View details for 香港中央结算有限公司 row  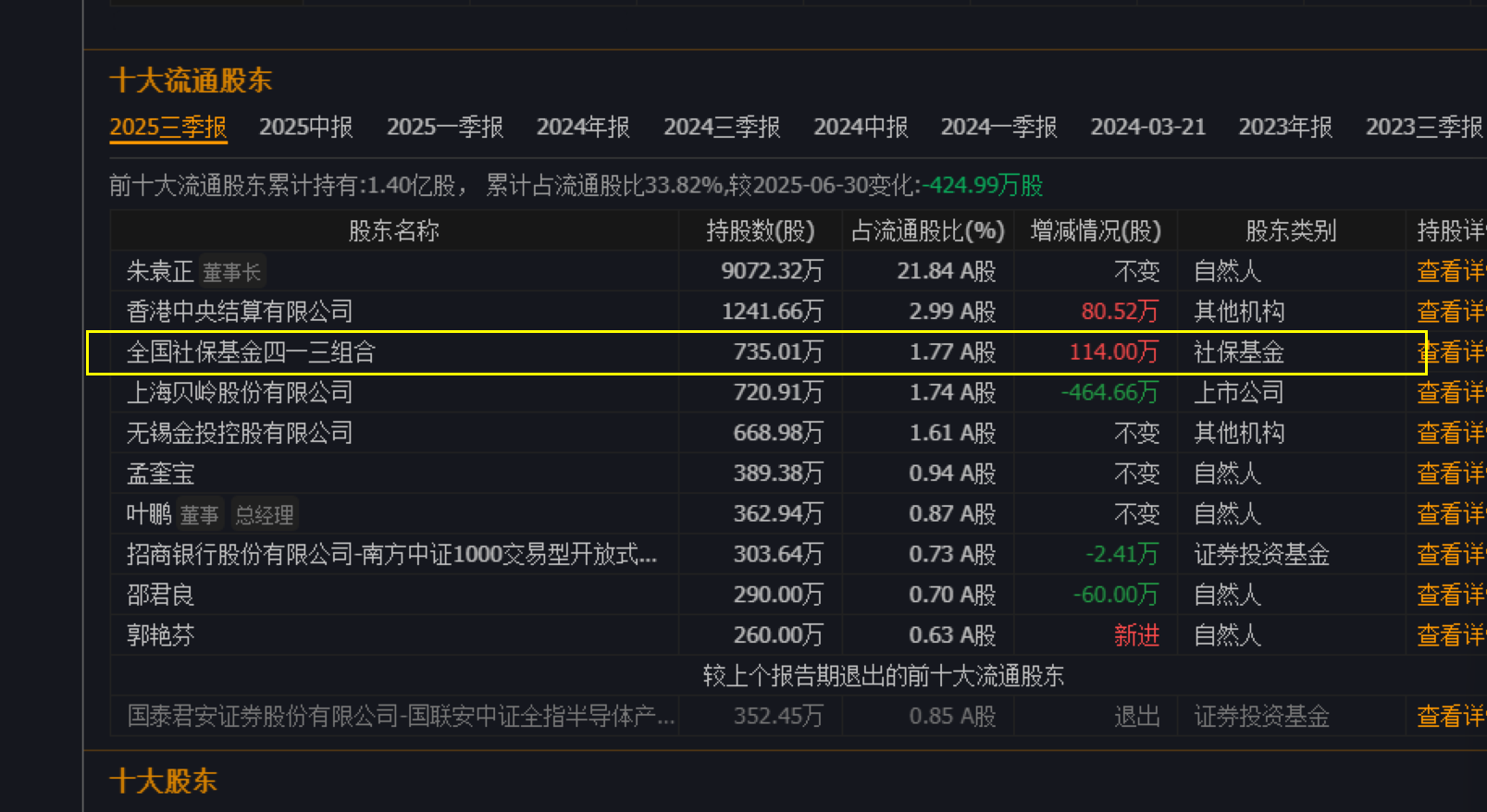click(1450, 312)
